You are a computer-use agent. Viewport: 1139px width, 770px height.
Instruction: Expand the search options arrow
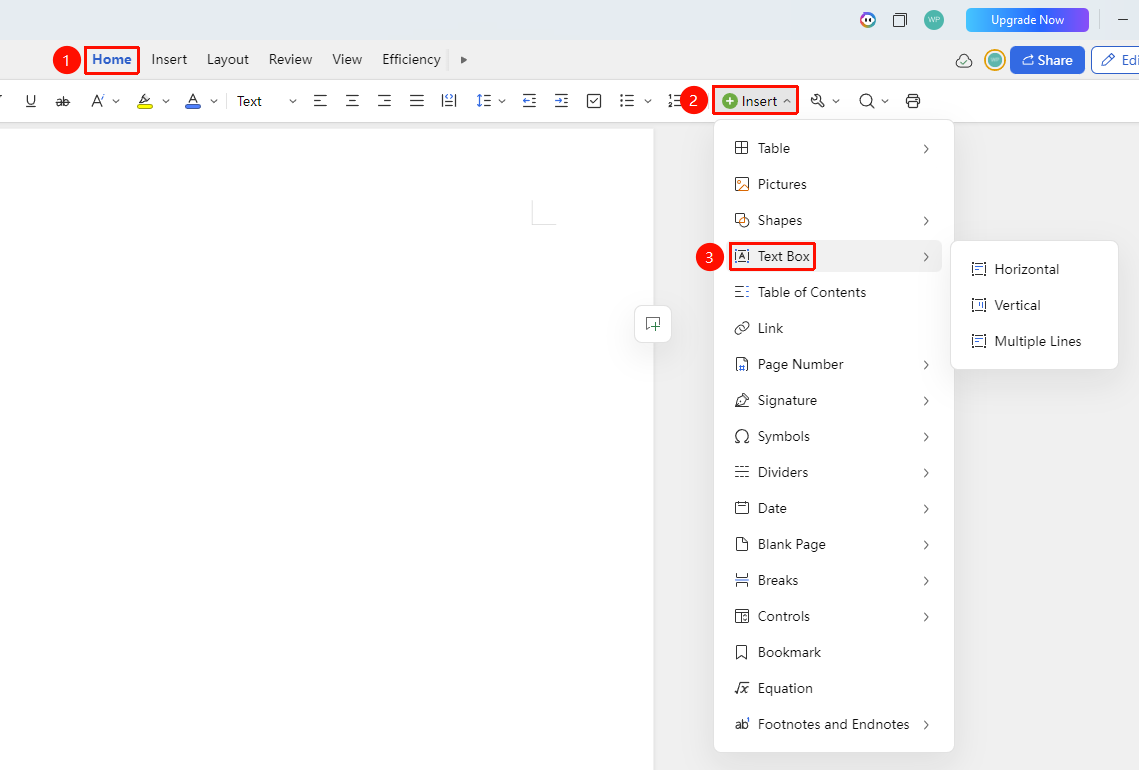[885, 102]
